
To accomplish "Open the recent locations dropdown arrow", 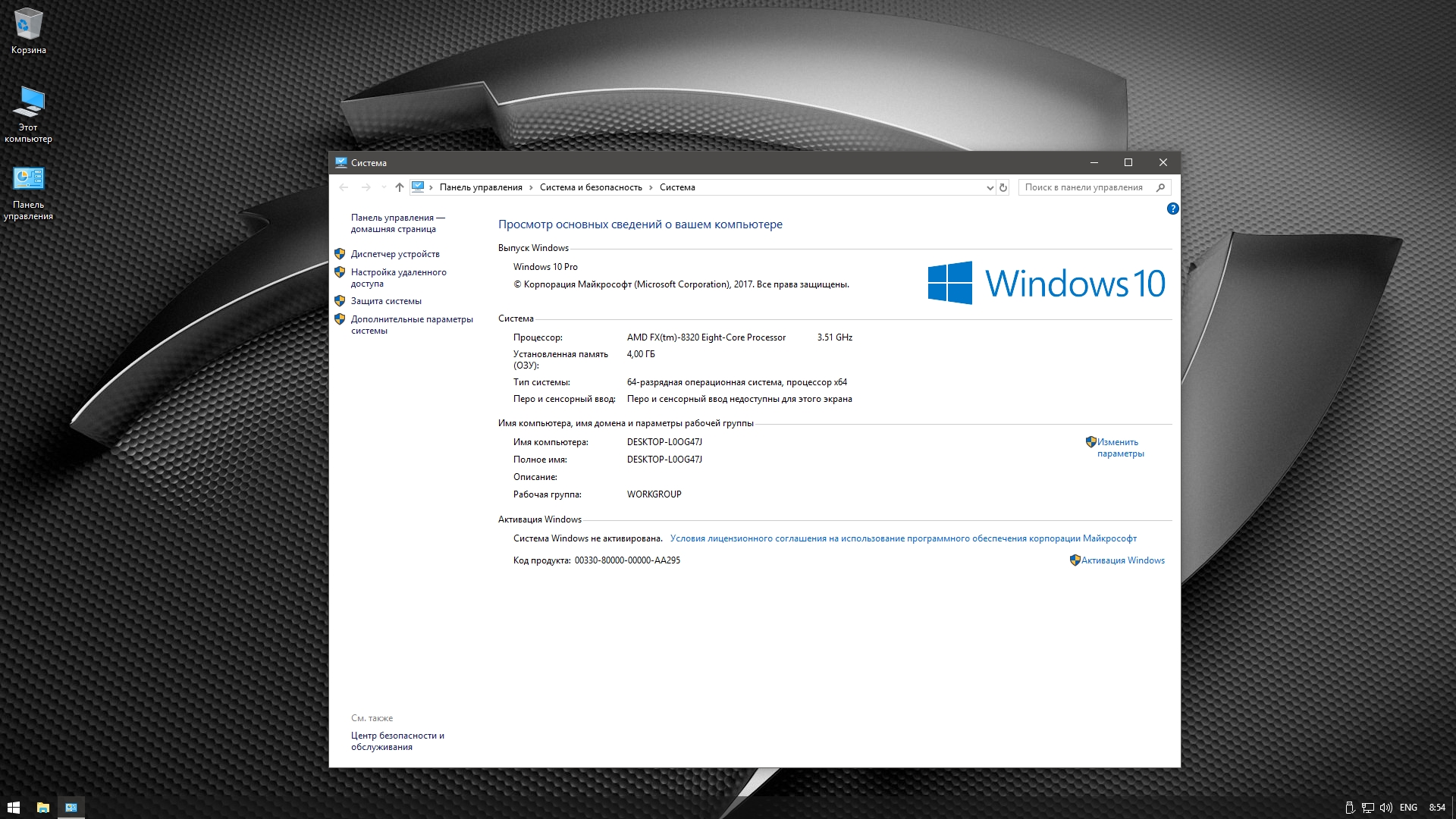I will pyautogui.click(x=384, y=187).
